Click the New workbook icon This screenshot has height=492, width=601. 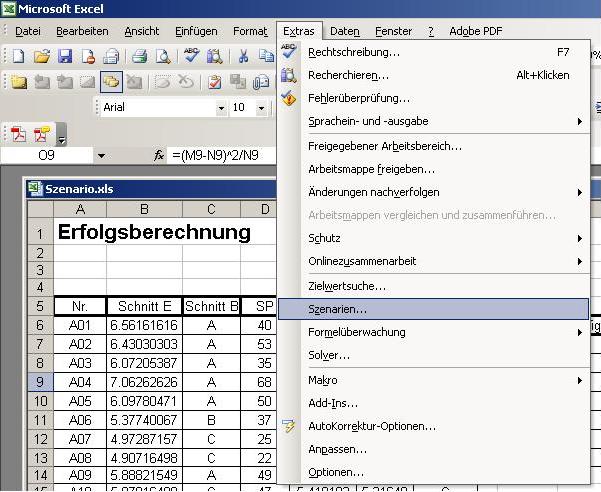pos(20,56)
